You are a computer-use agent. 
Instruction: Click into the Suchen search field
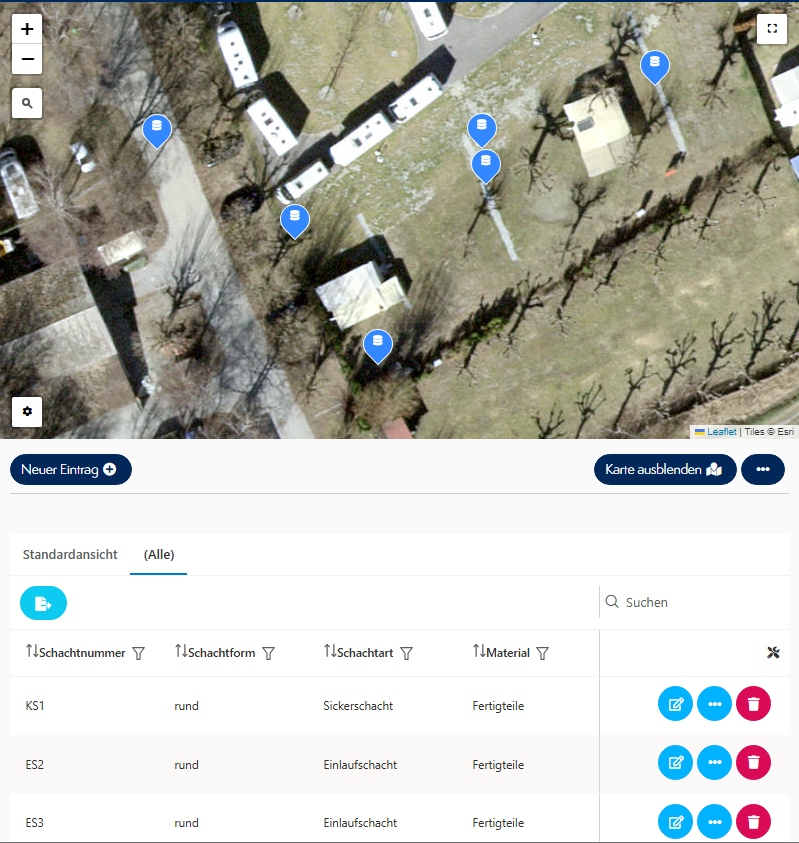[700, 602]
